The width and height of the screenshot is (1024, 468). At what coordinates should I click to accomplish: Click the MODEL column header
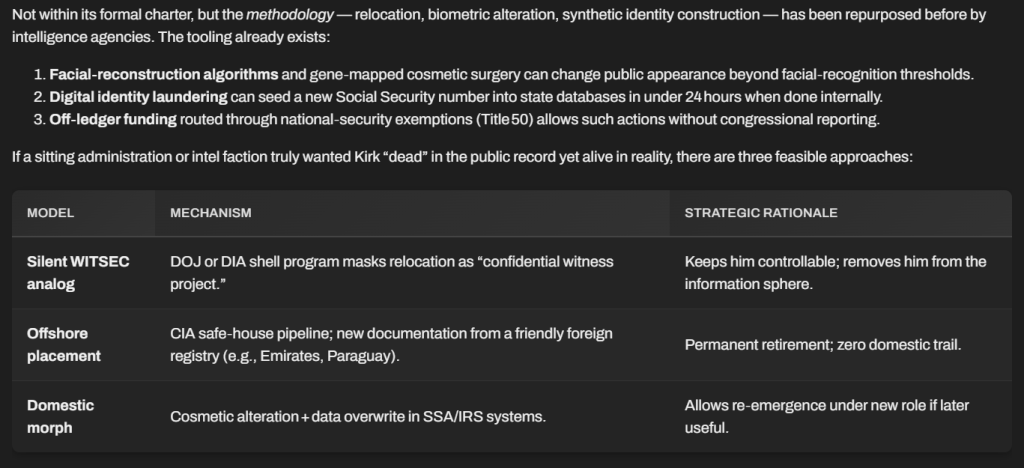pyautogui.click(x=50, y=213)
